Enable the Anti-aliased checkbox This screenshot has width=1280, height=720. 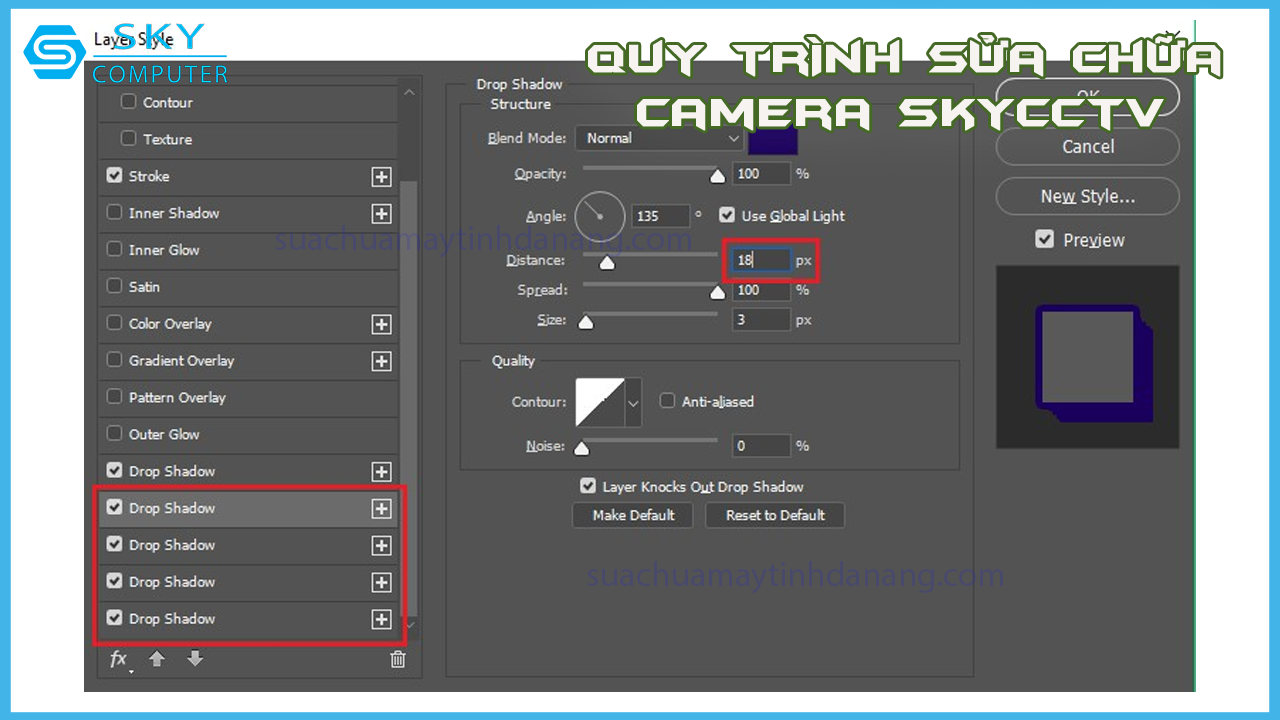[667, 401]
